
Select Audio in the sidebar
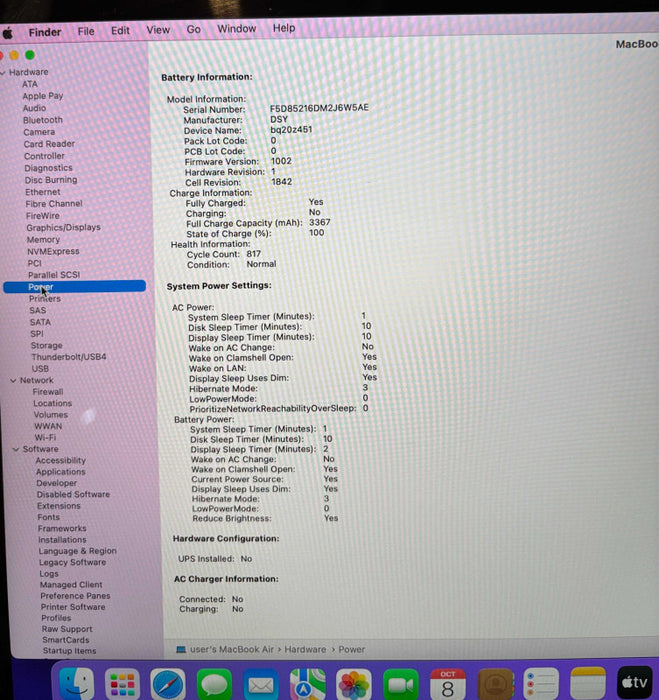[x=34, y=108]
